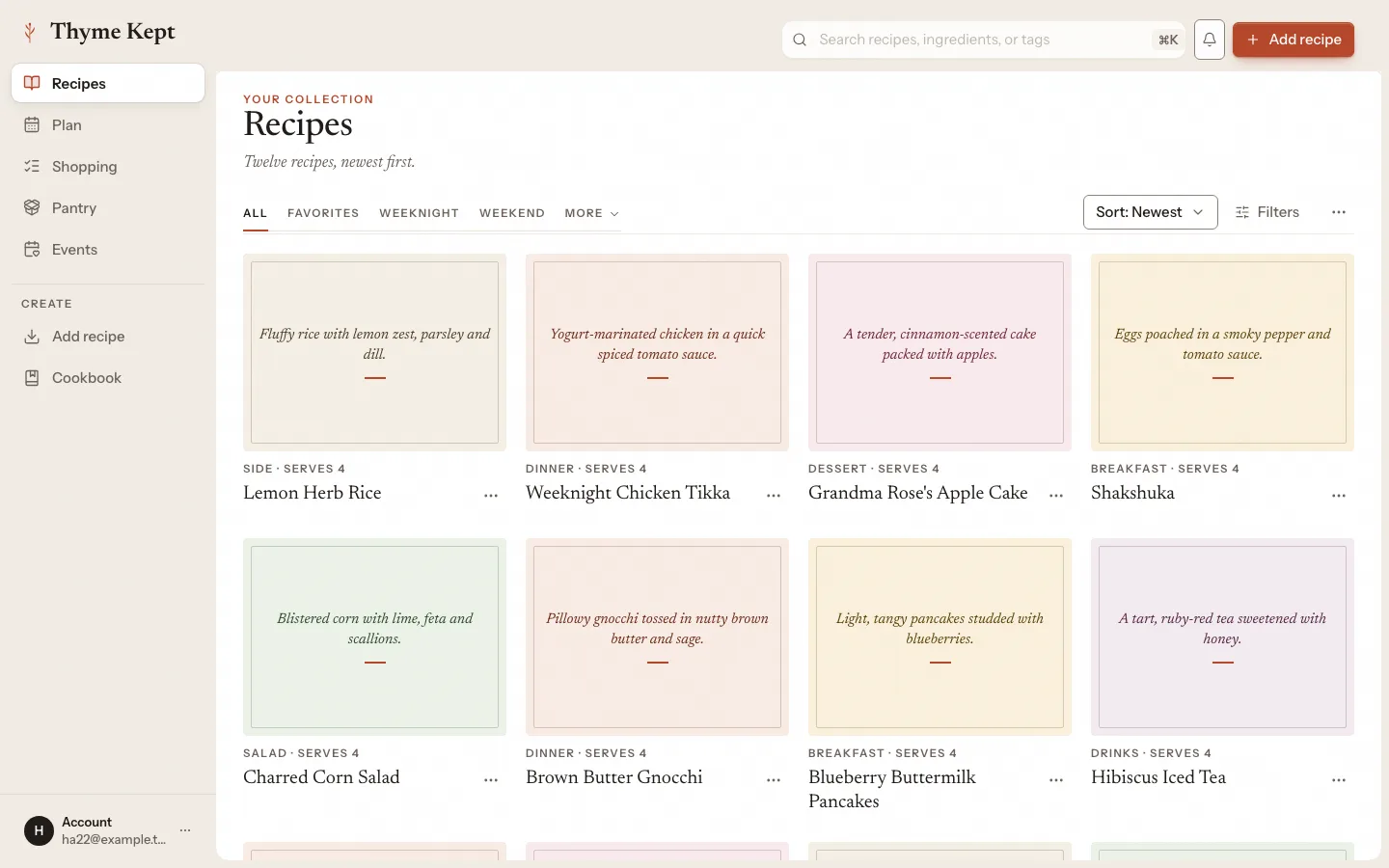Open options menu for Hibiscus Iced Tea
The height and width of the screenshot is (868, 1389).
coord(1339,779)
